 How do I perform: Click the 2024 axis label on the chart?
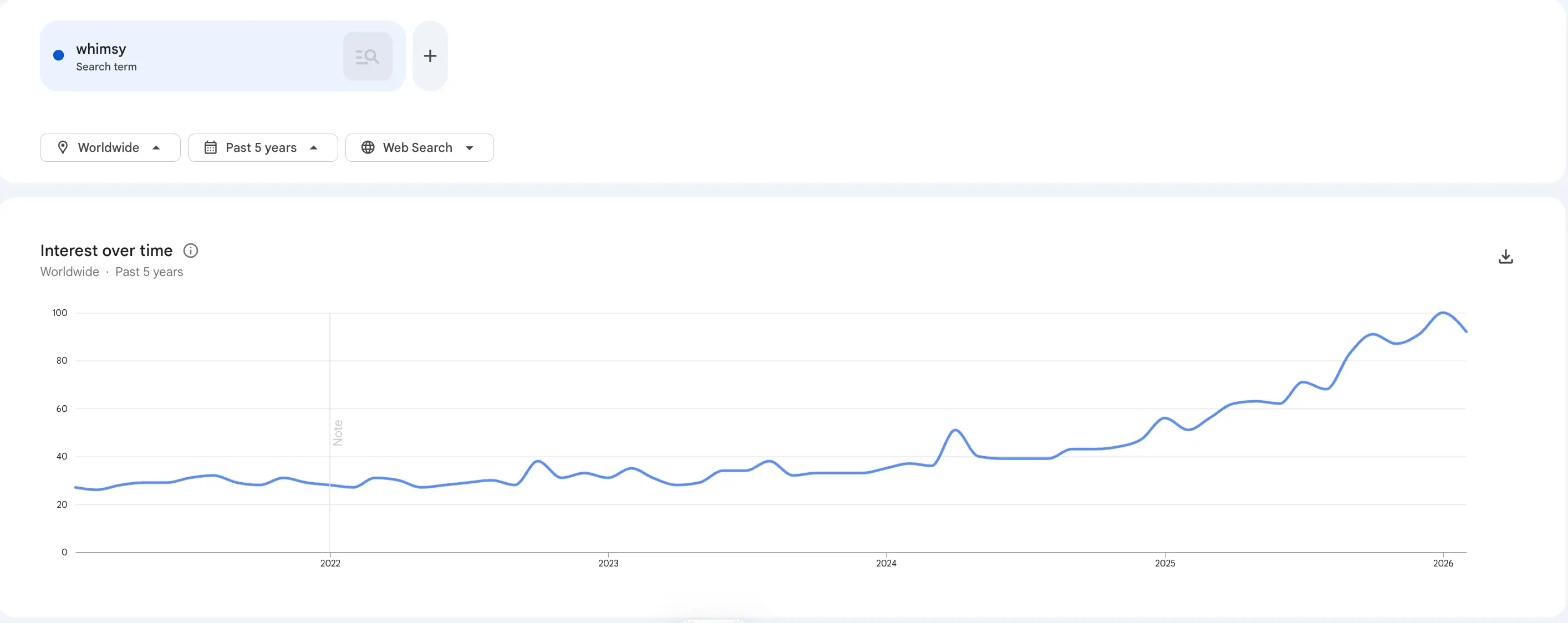(x=886, y=563)
